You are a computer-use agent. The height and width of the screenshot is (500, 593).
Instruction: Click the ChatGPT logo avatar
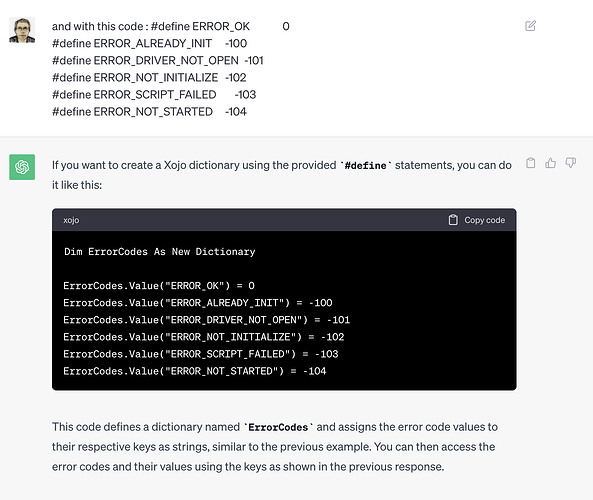[22, 167]
